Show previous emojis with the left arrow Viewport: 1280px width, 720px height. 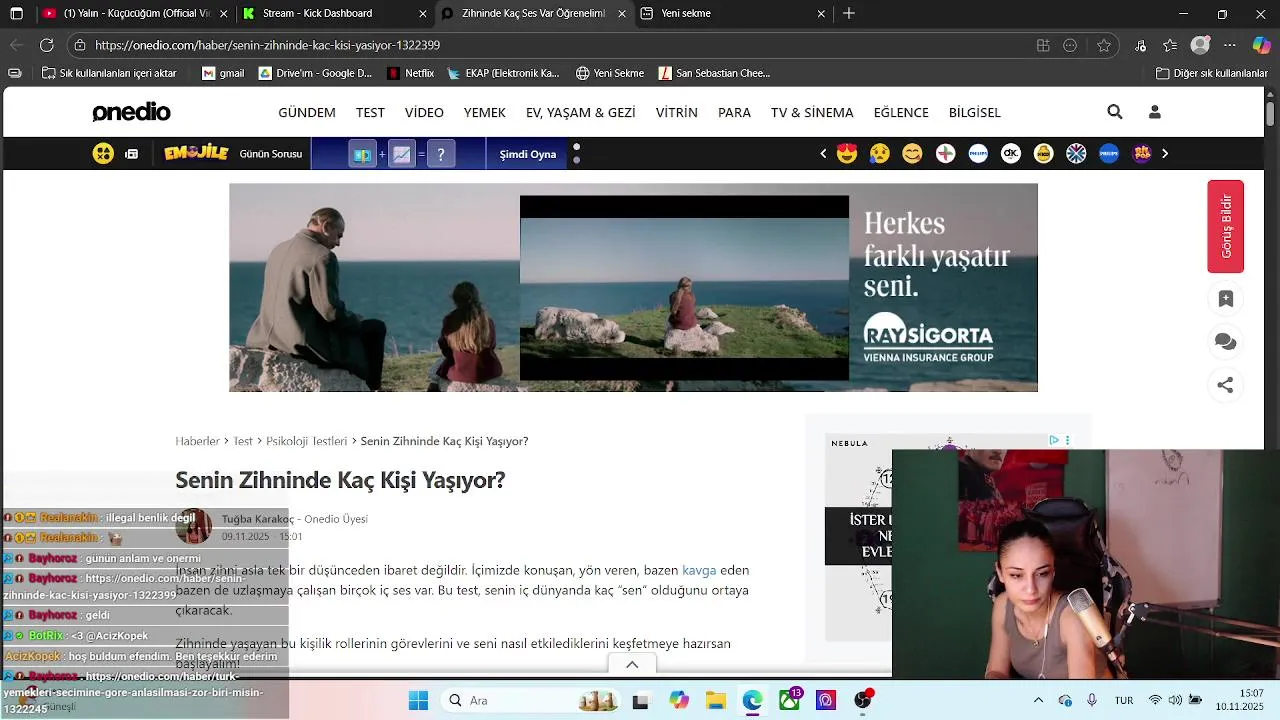pyautogui.click(x=823, y=153)
